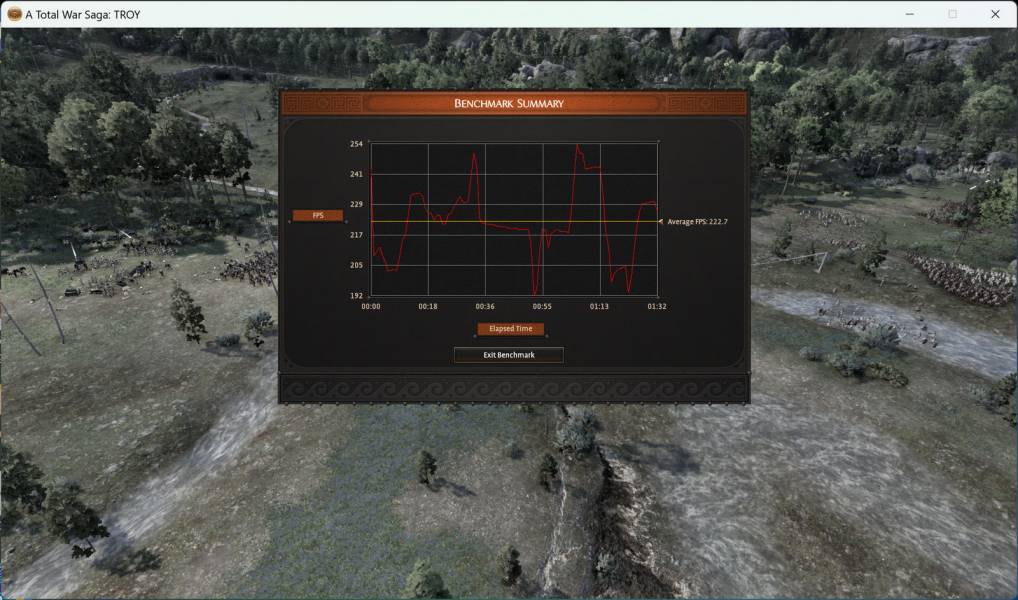Click the yellow average FPS line

coord(514,221)
